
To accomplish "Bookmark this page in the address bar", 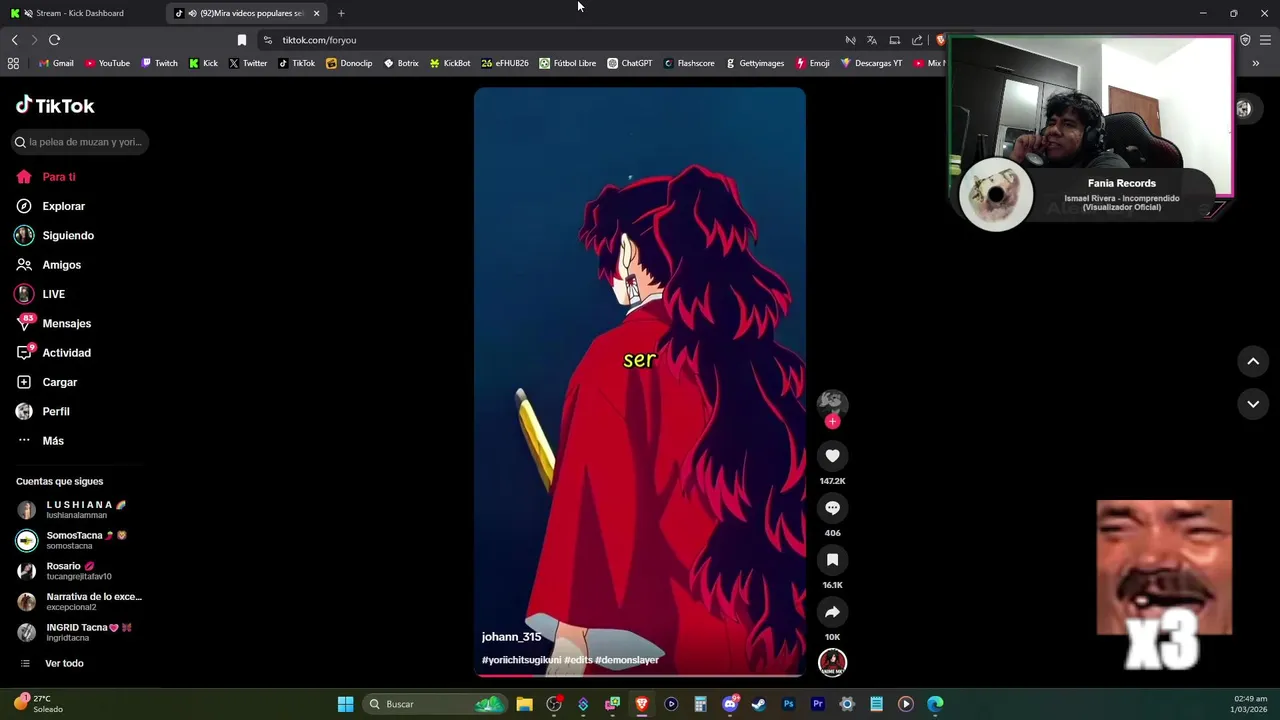I will coord(241,40).
